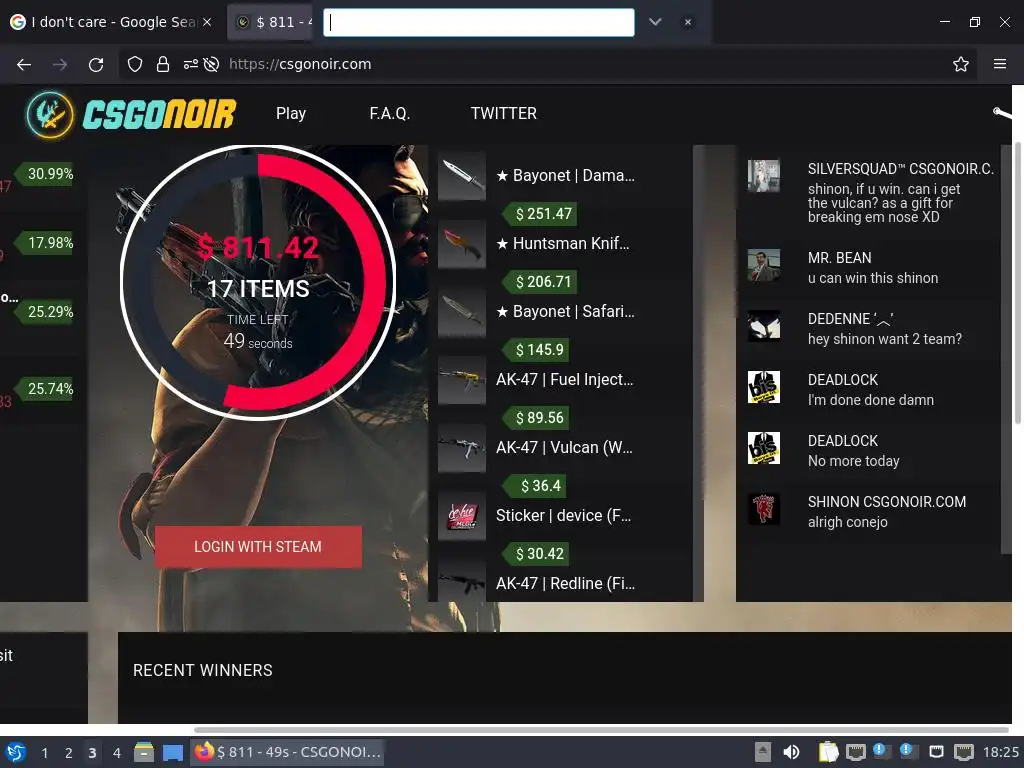Click the 25.29% chance badge

click(44, 312)
